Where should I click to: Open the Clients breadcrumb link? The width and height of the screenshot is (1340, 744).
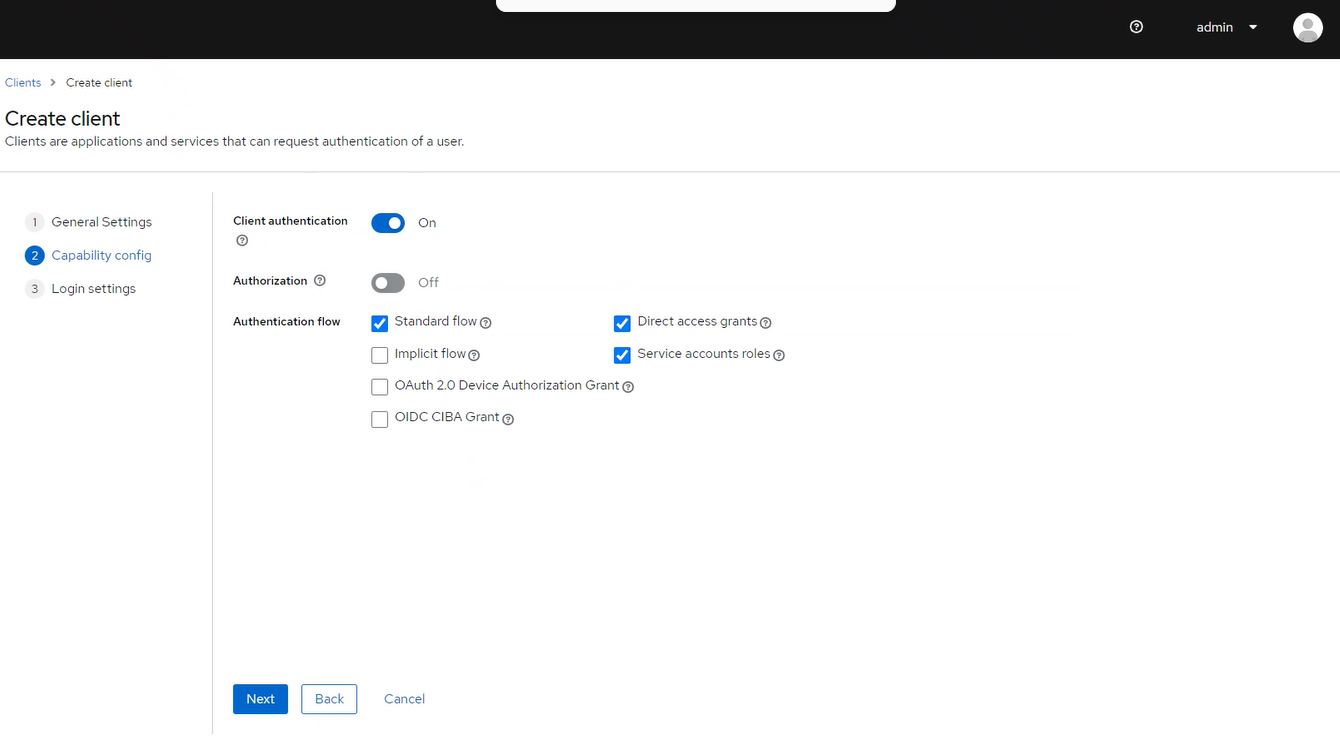pyautogui.click(x=23, y=83)
